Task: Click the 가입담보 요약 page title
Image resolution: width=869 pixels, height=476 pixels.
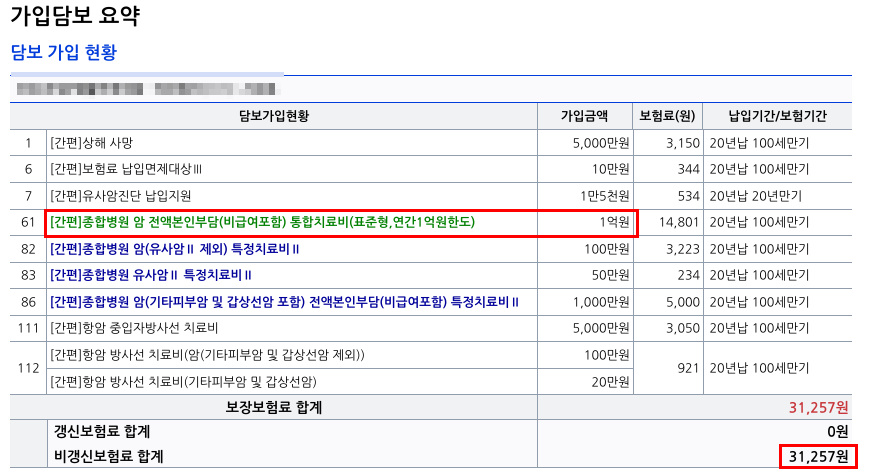Action: pyautogui.click(x=75, y=16)
